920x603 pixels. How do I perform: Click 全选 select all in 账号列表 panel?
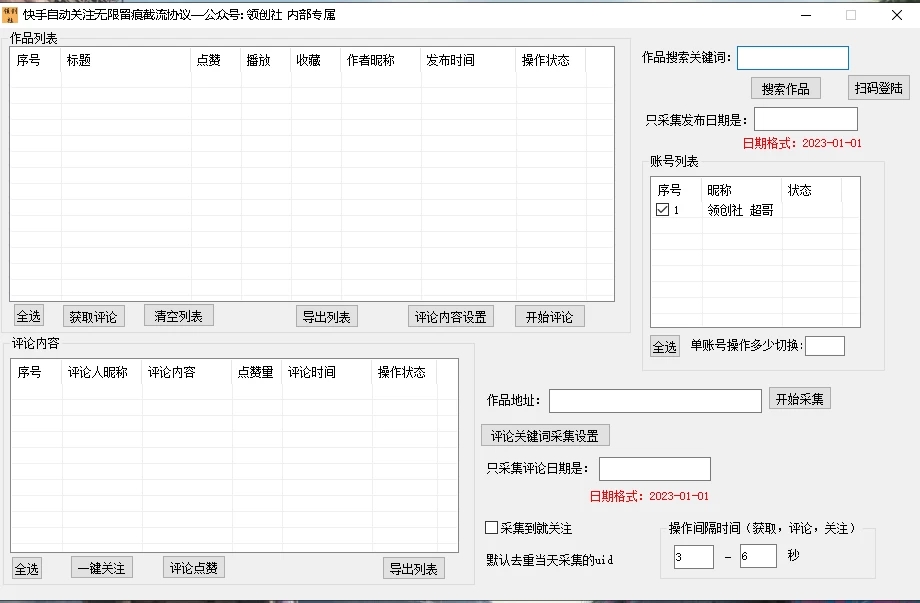pyautogui.click(x=663, y=346)
